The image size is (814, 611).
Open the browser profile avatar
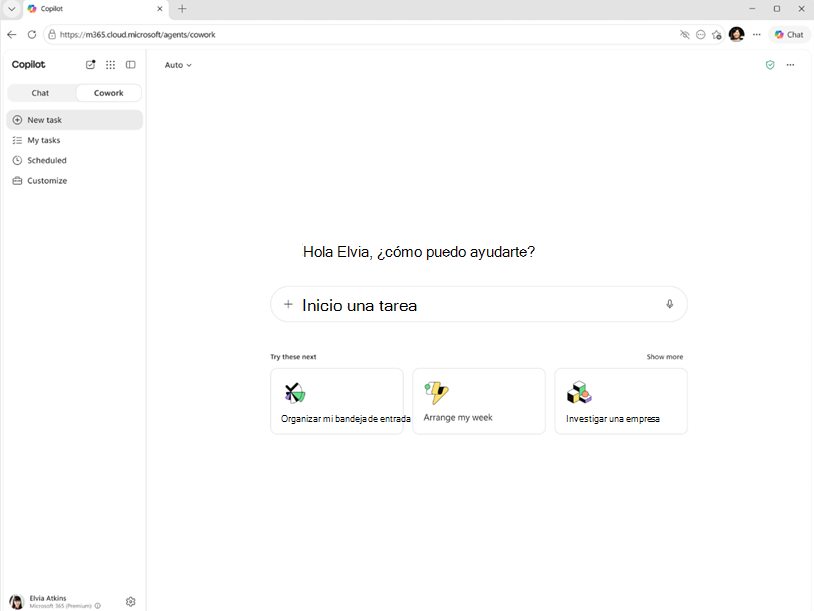736,34
